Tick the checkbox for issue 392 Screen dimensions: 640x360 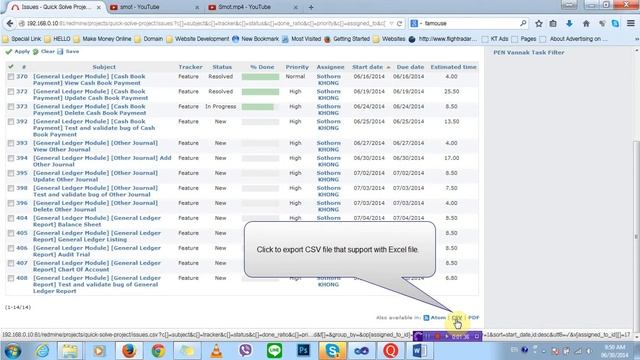pyautogui.click(x=11, y=122)
